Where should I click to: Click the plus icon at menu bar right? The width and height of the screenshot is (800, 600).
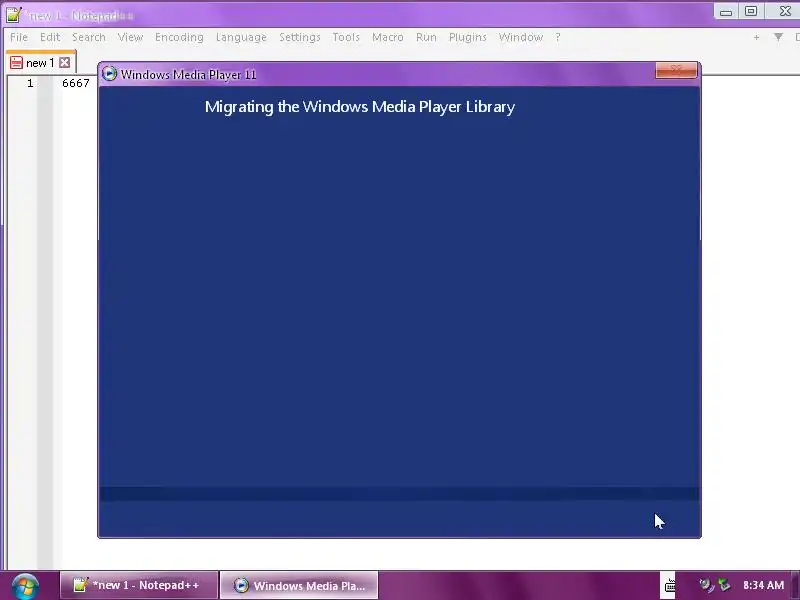[756, 37]
